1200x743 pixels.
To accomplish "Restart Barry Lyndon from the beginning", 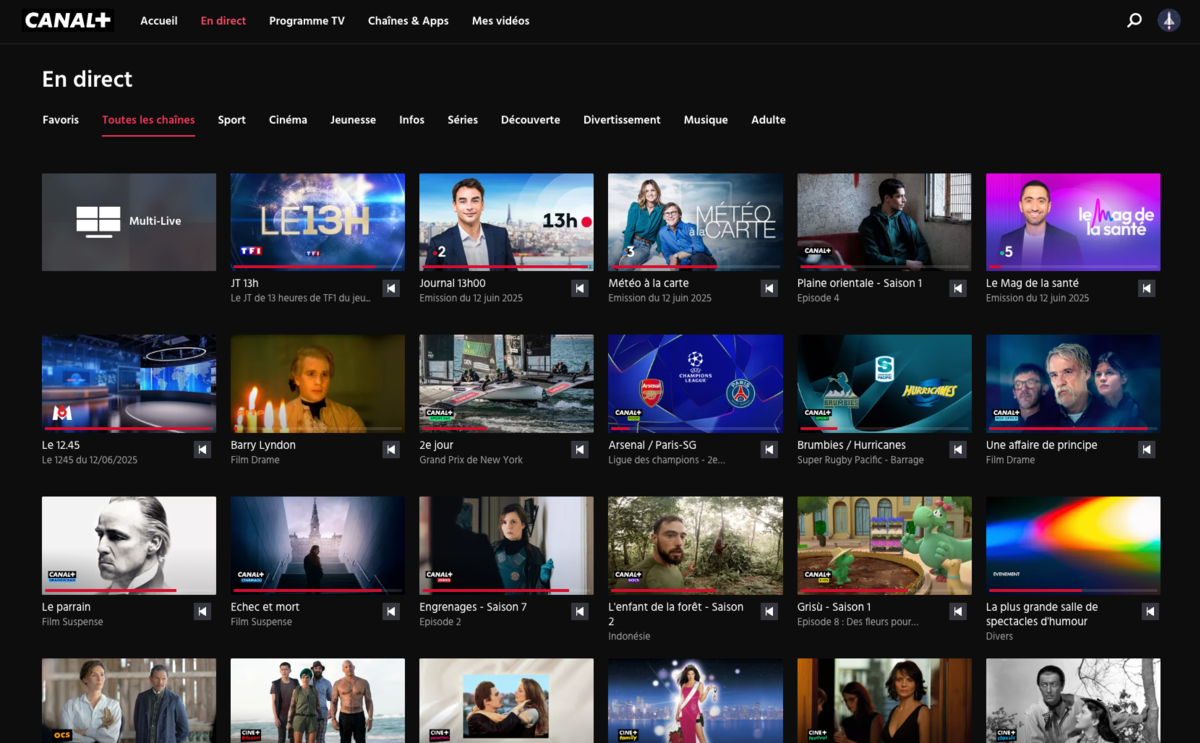I will tap(391, 450).
